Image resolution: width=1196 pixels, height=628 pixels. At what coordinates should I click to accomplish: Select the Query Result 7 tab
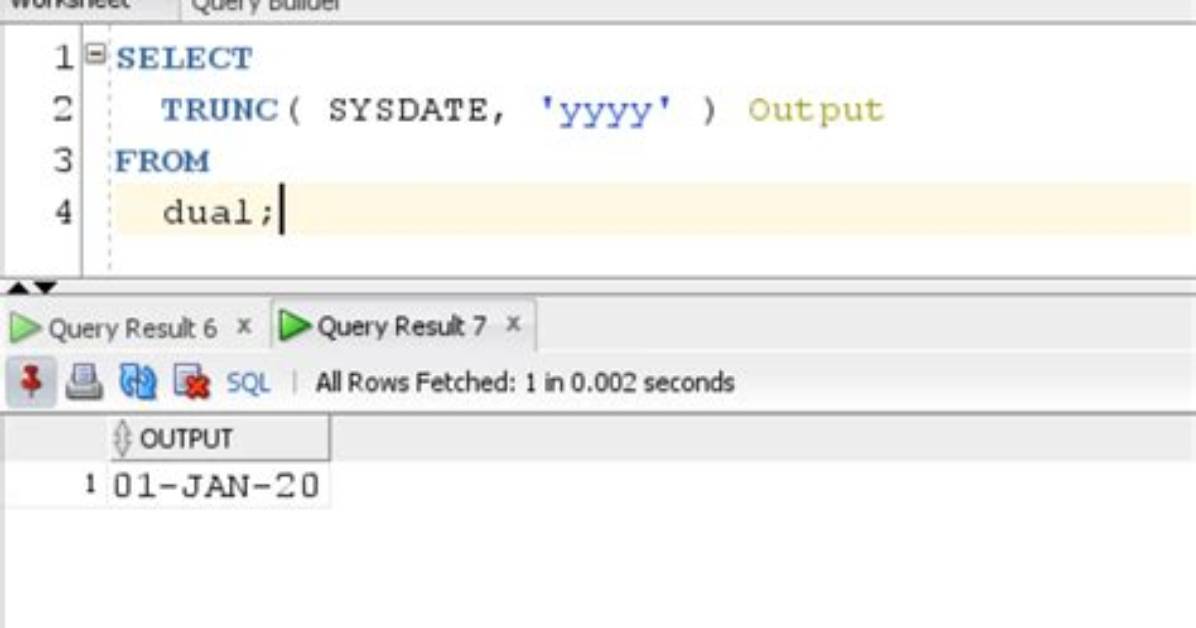(x=401, y=327)
